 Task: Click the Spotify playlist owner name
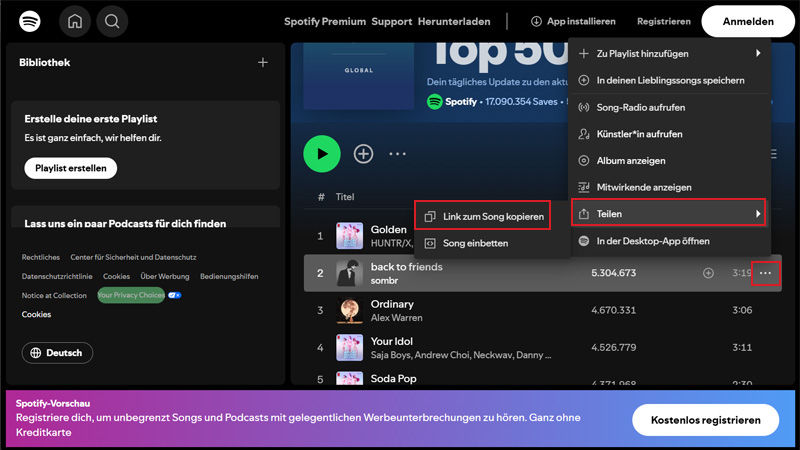point(461,102)
